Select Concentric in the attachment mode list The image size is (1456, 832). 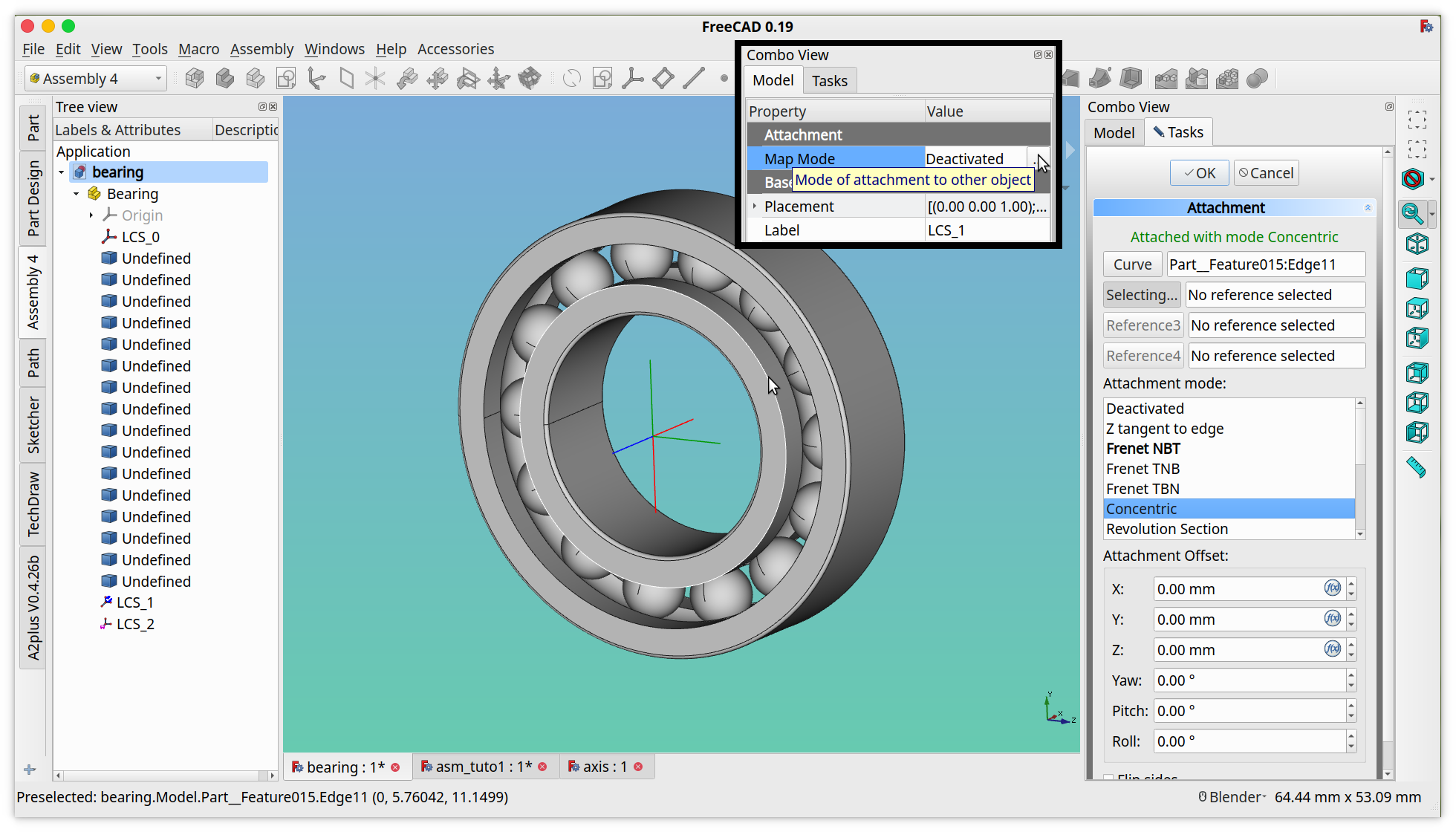pos(1229,509)
